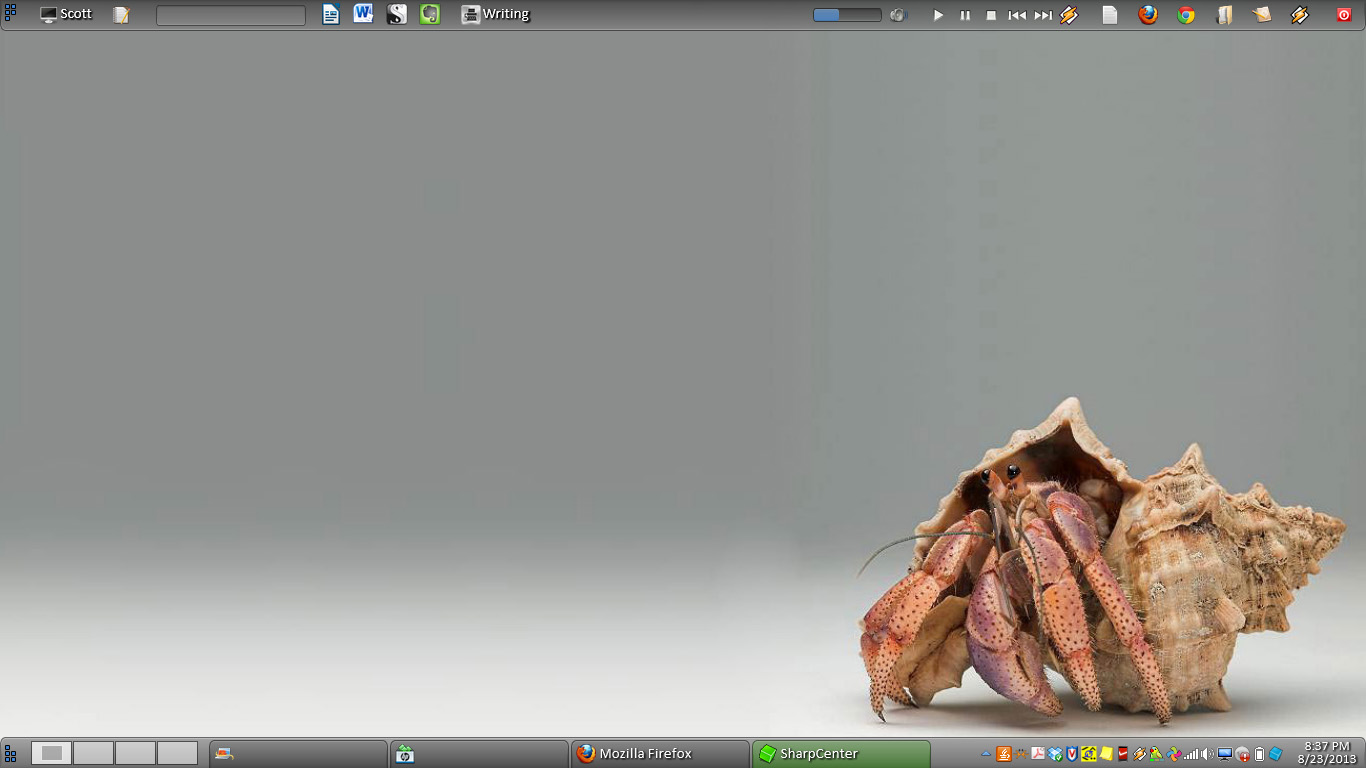The width and height of the screenshot is (1366, 768).
Task: Skip to next track in dock controls
Action: click(1042, 15)
